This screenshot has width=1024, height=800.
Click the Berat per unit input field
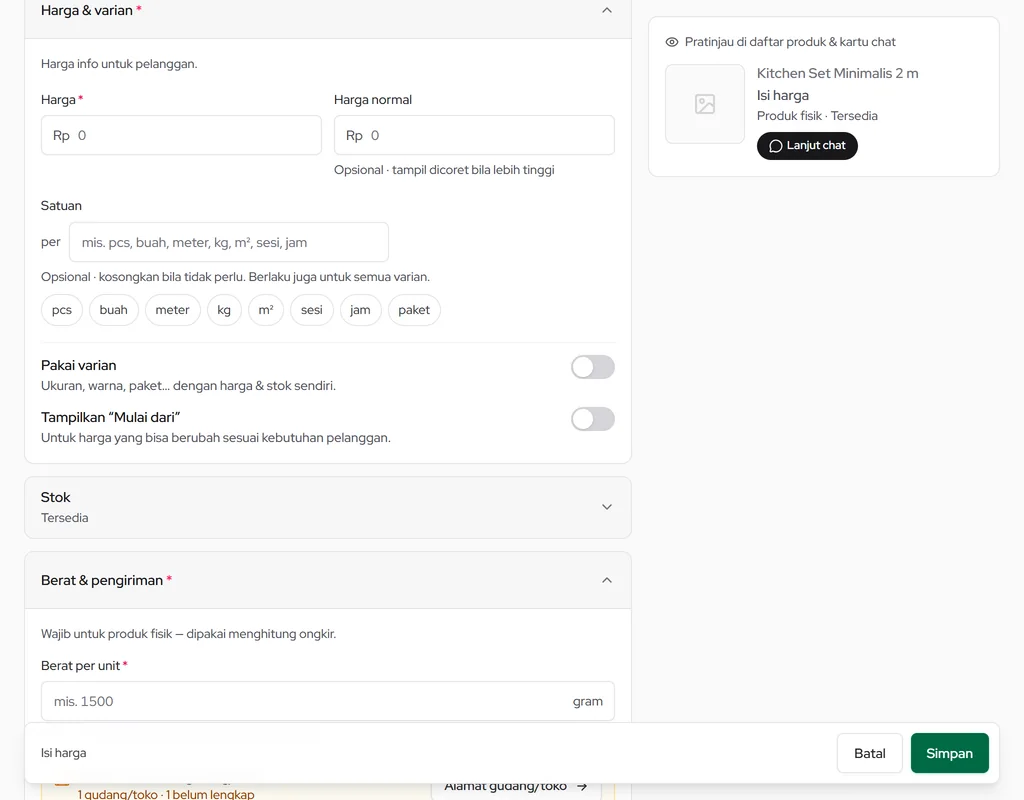pyautogui.click(x=328, y=701)
